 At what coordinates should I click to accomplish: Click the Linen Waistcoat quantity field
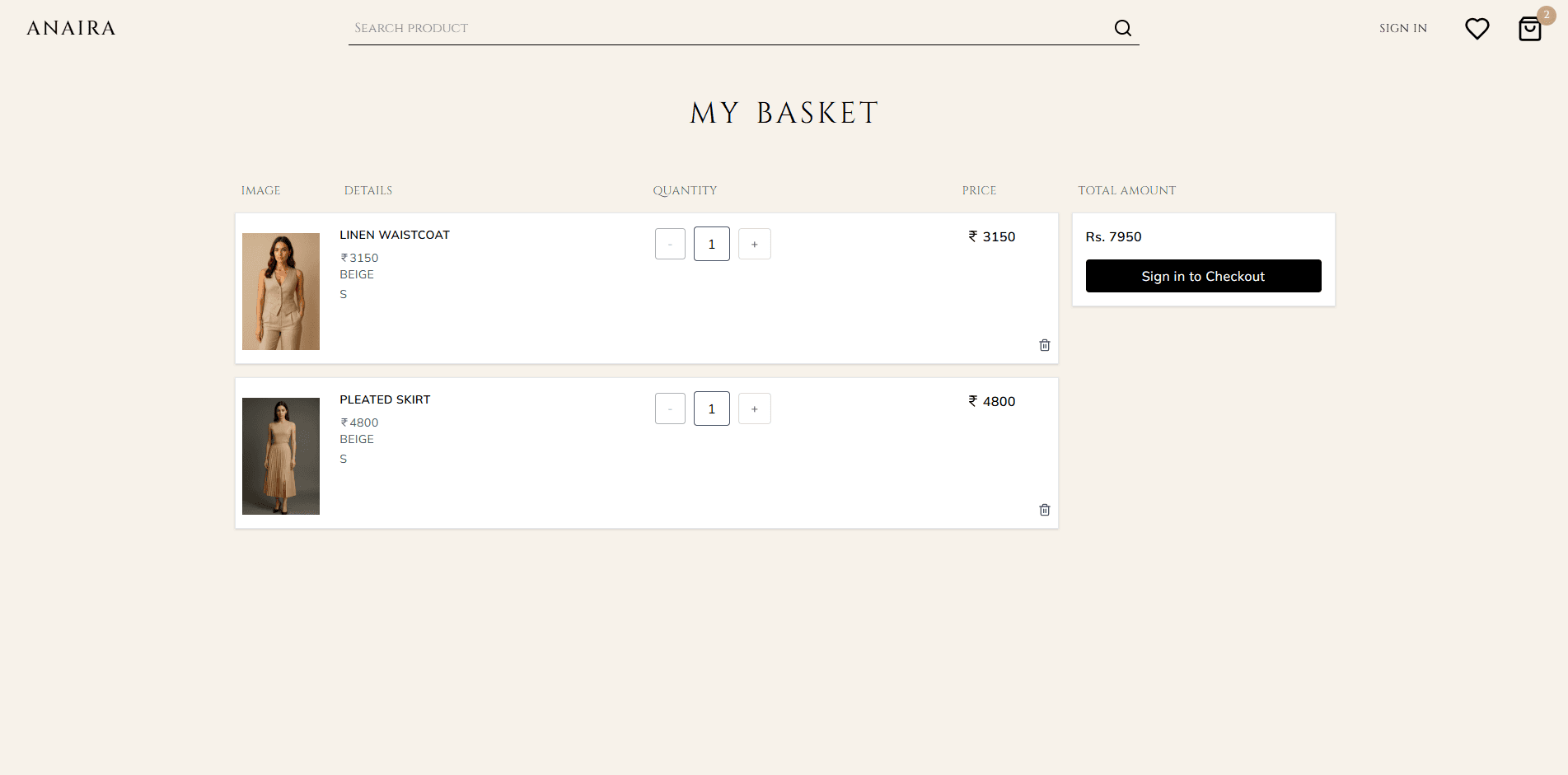[x=711, y=244]
